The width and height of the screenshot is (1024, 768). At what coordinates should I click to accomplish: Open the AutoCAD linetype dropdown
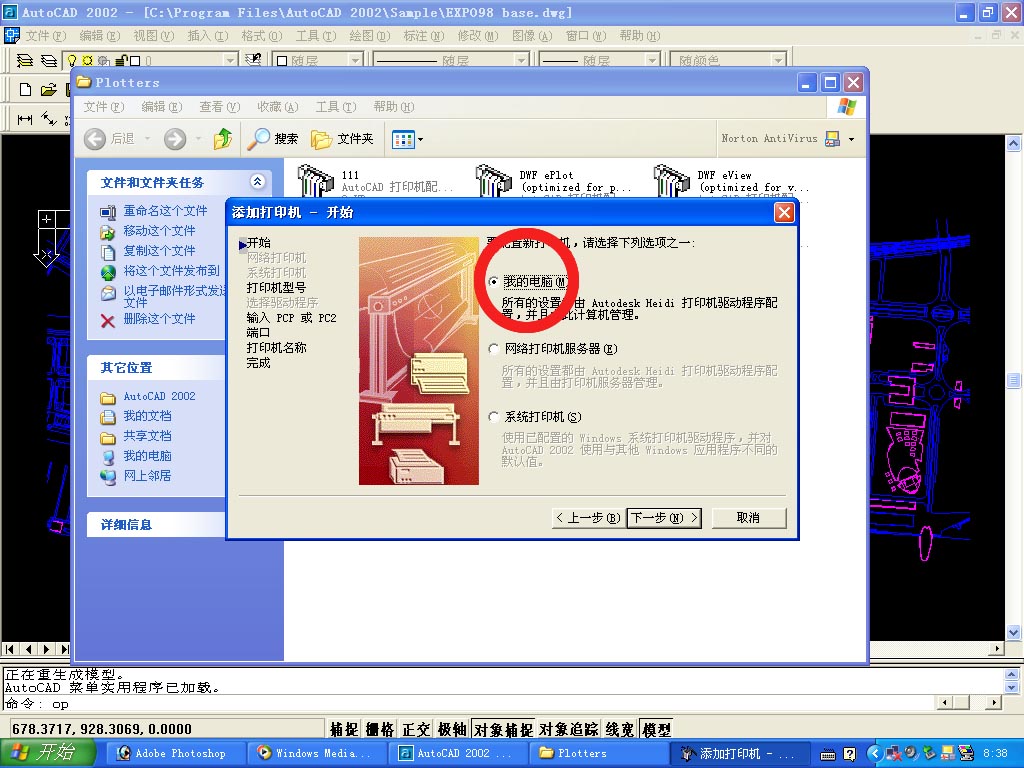[x=521, y=61]
